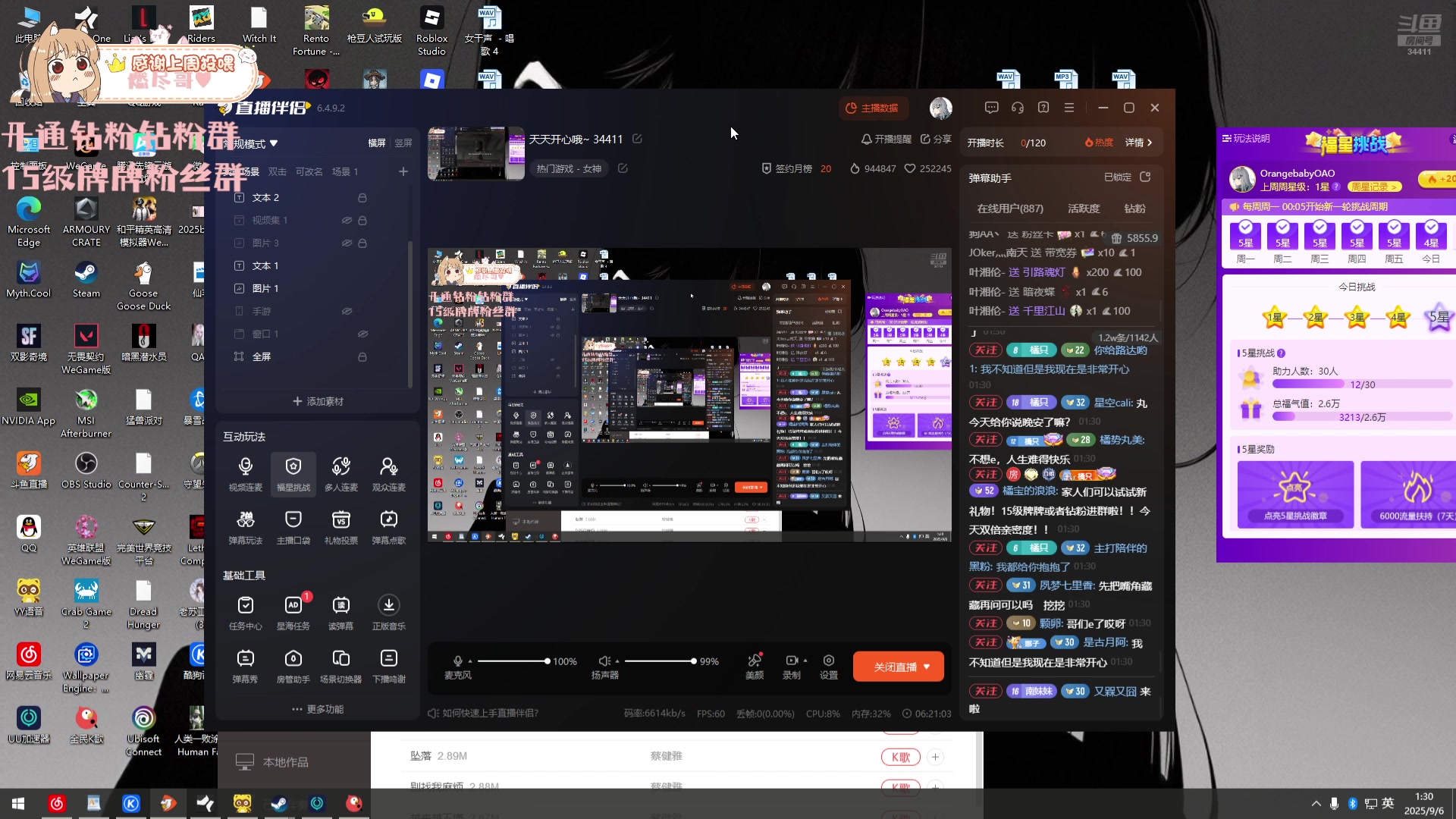The height and width of the screenshot is (819, 1456).
Task: Show the hidden 窗口 1 source
Action: (x=362, y=334)
